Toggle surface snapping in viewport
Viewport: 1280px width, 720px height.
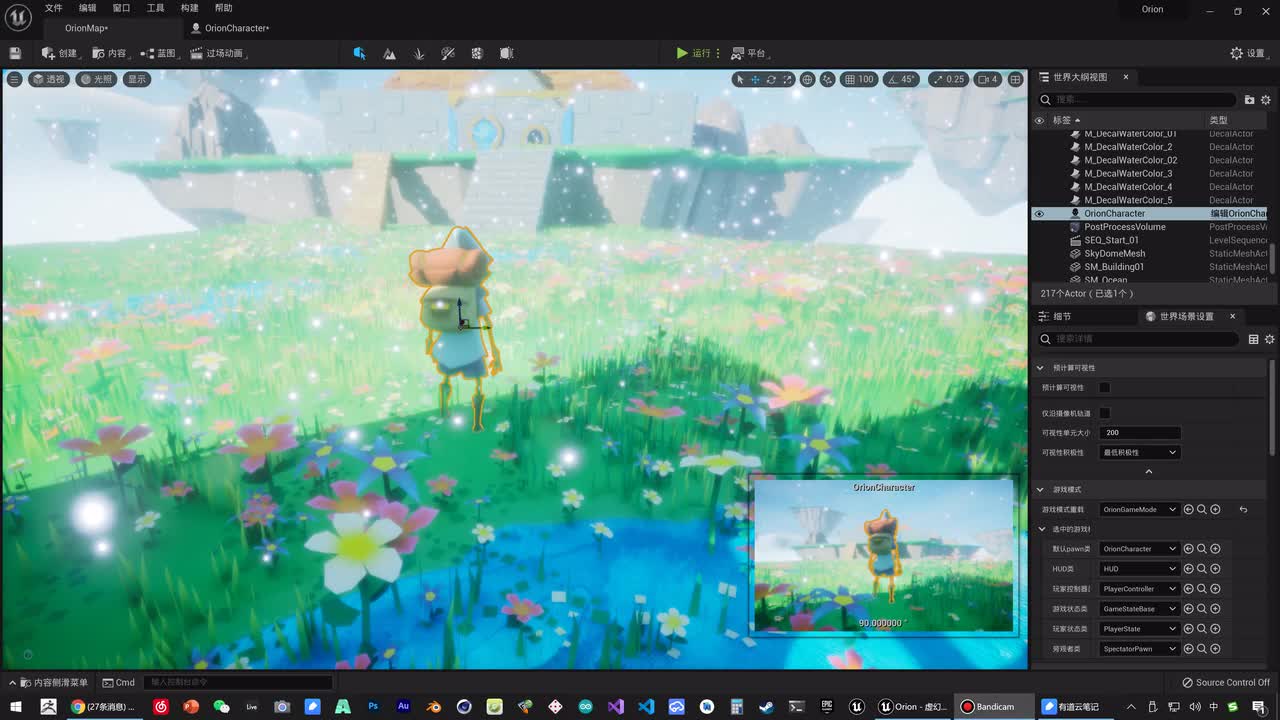click(827, 79)
